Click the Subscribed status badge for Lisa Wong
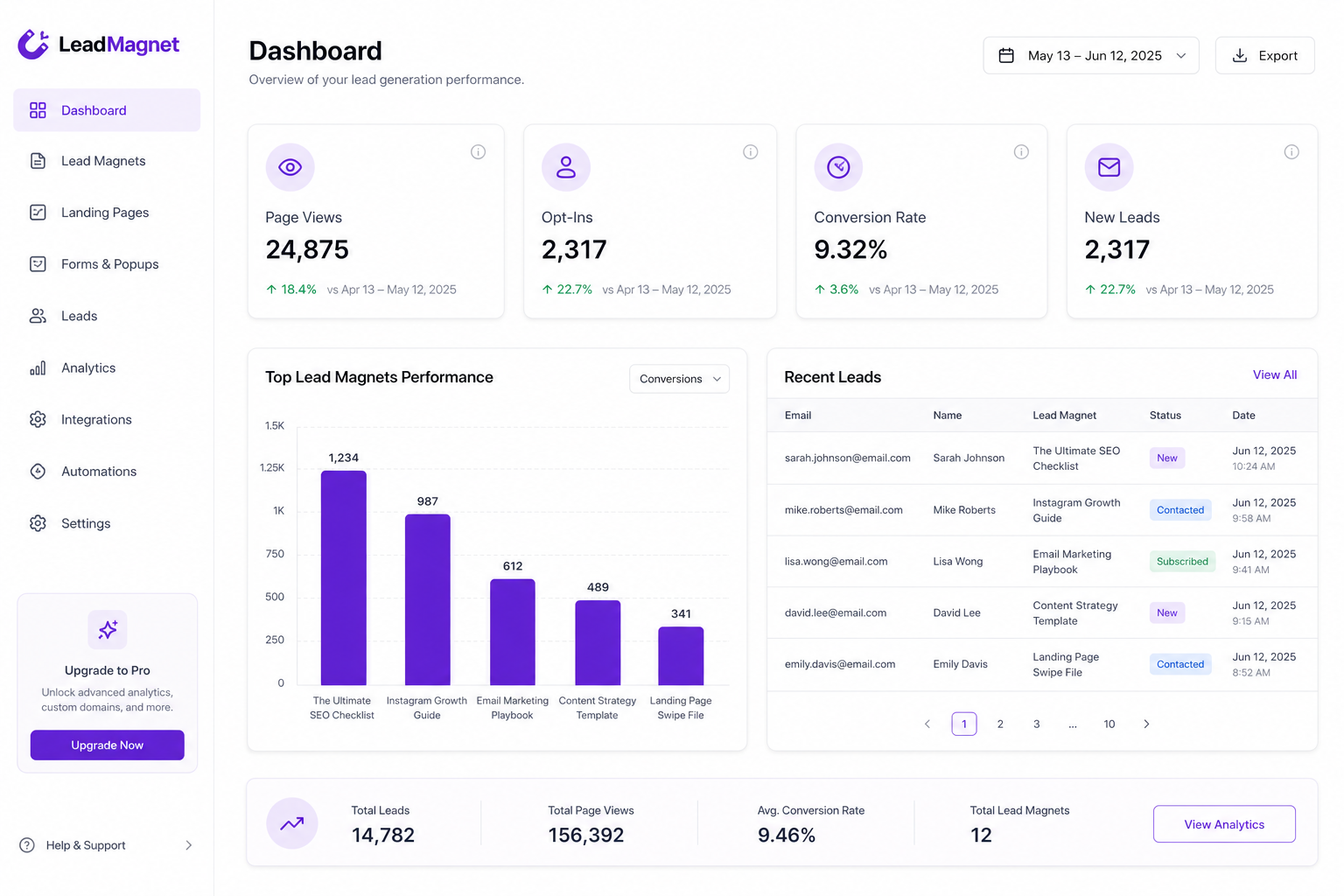The height and width of the screenshot is (896, 1344). pos(1182,562)
